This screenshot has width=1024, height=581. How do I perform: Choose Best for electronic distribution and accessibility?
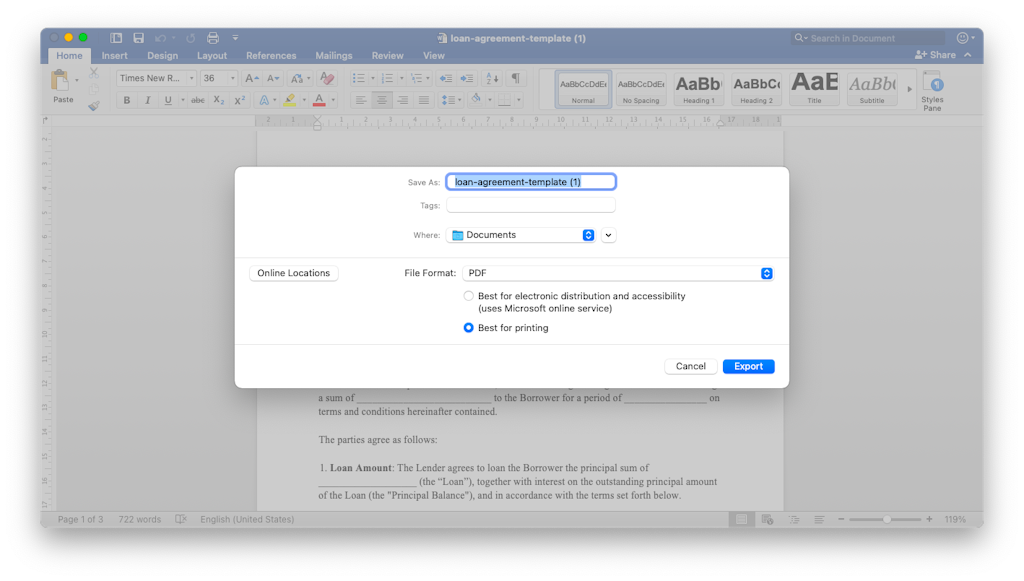[468, 296]
